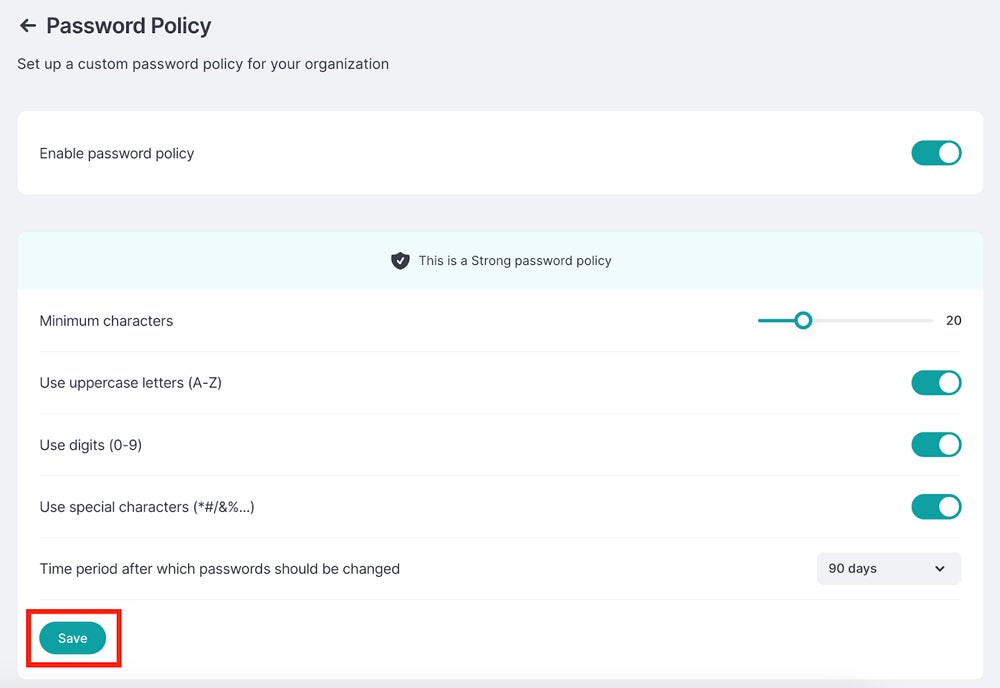This screenshot has width=1000, height=688.
Task: Click the unfilled right end of the slider track
Action: 900,321
